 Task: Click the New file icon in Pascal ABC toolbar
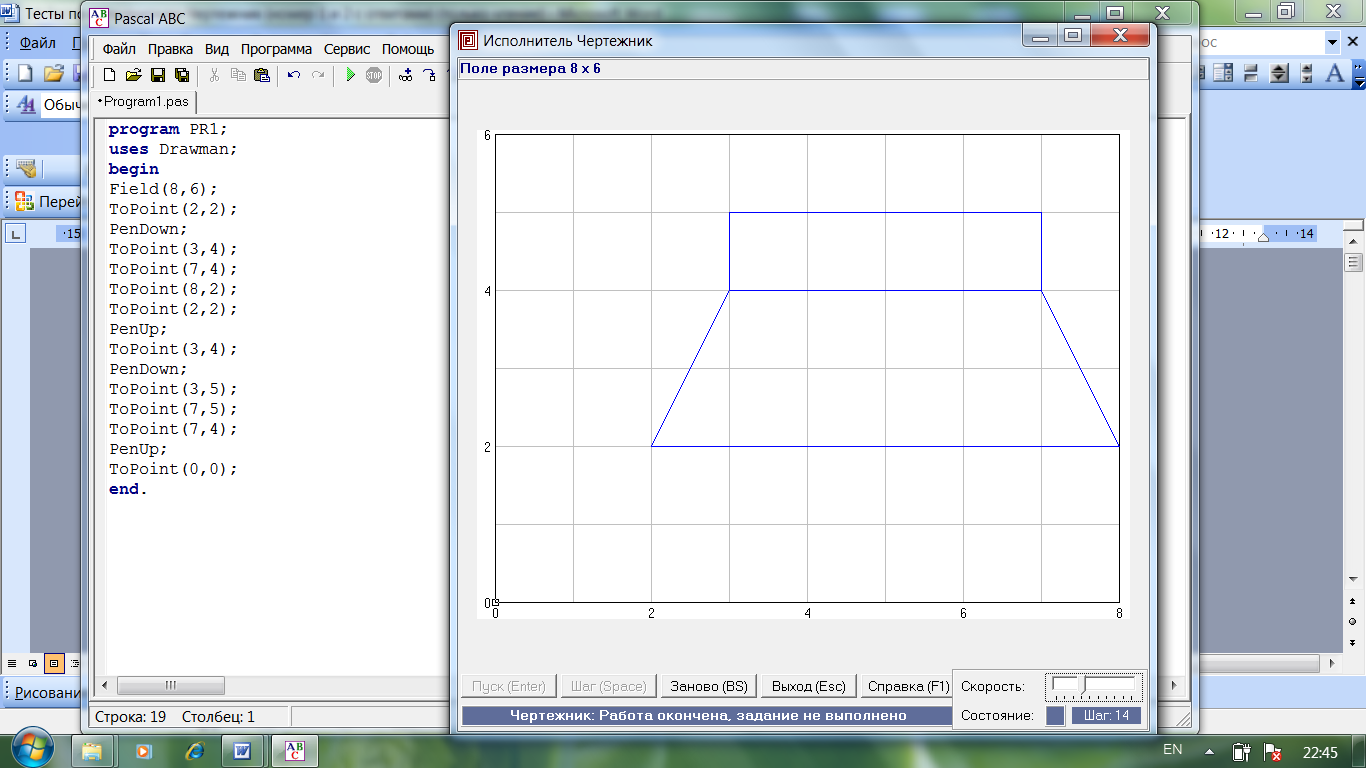pyautogui.click(x=110, y=75)
